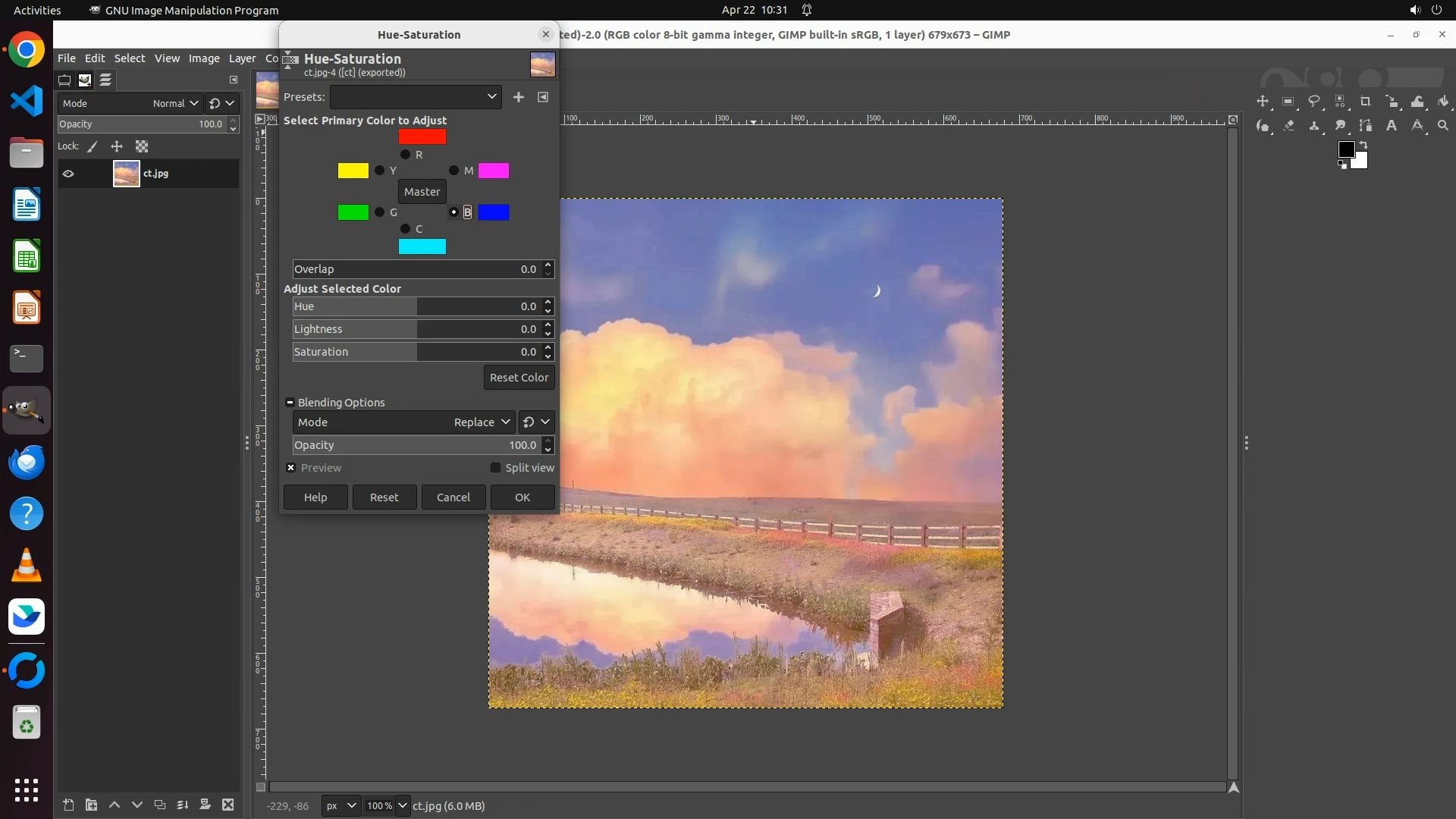Select the G green radio button
The height and width of the screenshot is (819, 1456).
click(379, 212)
